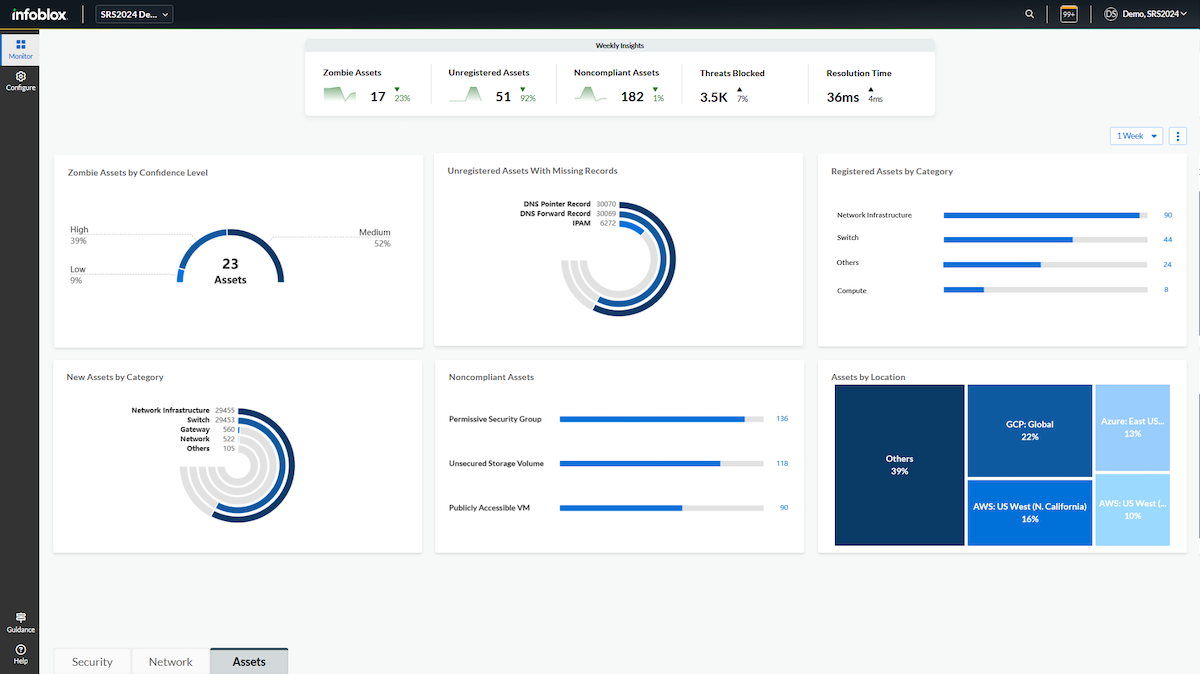
Task: Click the Unsecured Storage Volume progress bar
Action: (661, 464)
